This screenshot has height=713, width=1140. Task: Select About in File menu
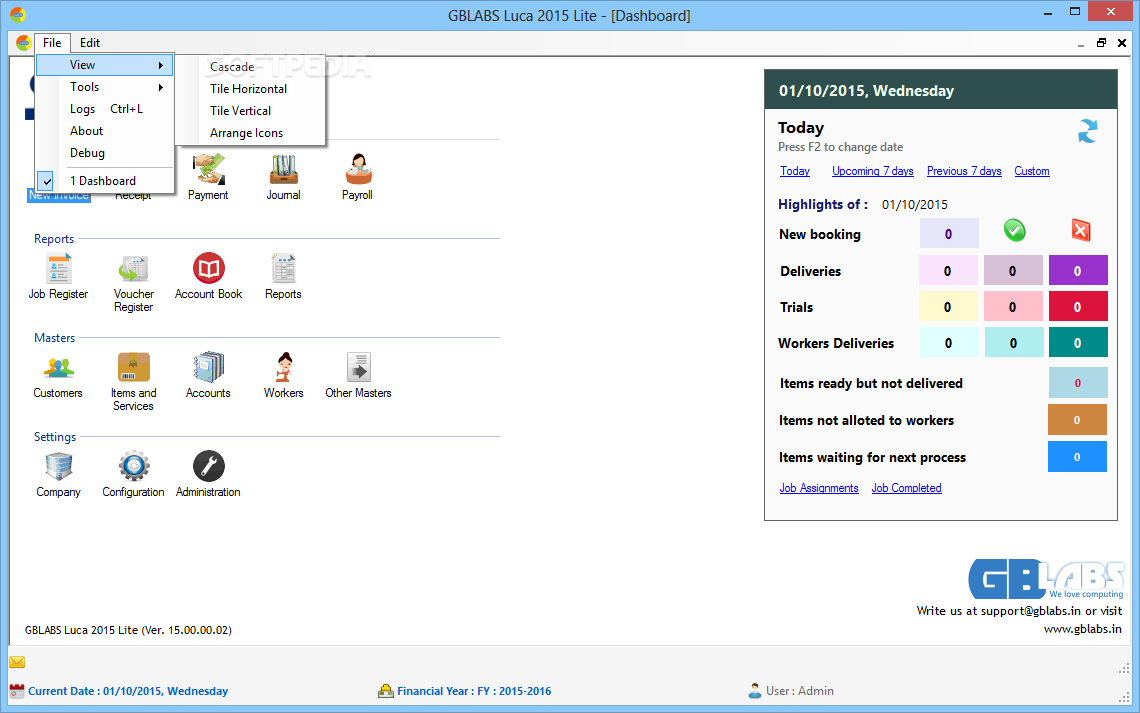[105, 131]
